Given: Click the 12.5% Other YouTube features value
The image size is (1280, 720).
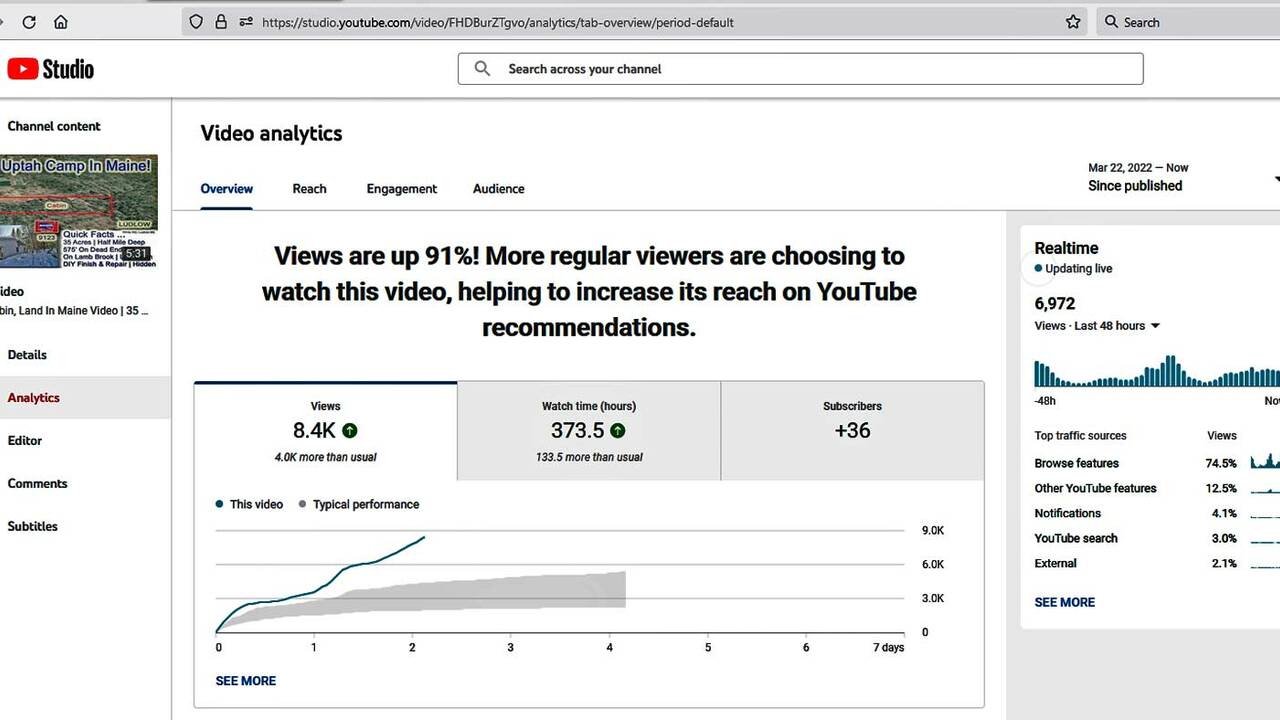Looking at the screenshot, I should coord(1221,488).
